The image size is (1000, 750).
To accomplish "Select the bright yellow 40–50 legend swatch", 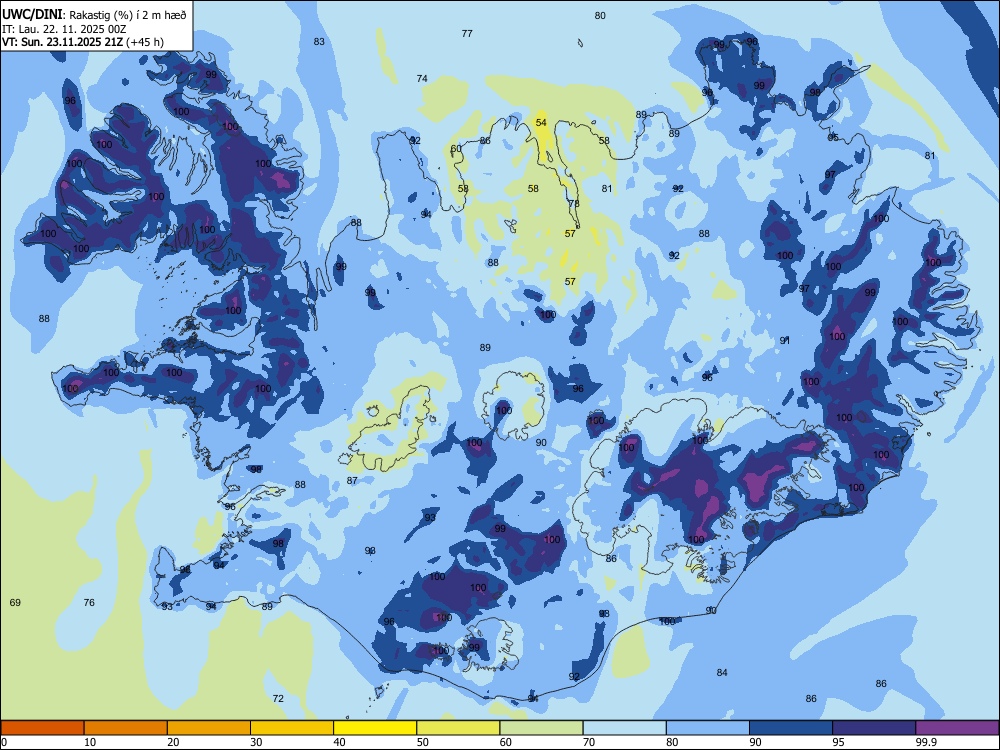I will pos(375,728).
